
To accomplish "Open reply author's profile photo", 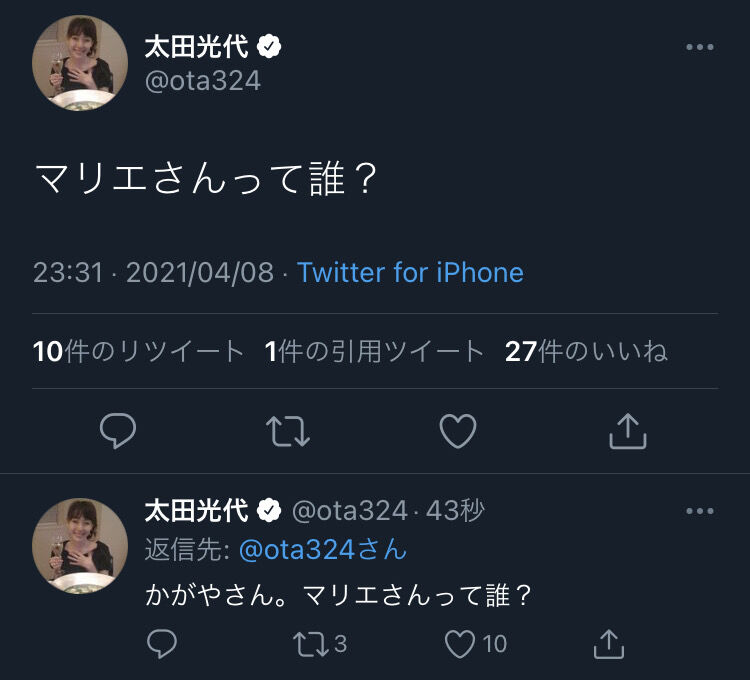I will coord(80,546).
